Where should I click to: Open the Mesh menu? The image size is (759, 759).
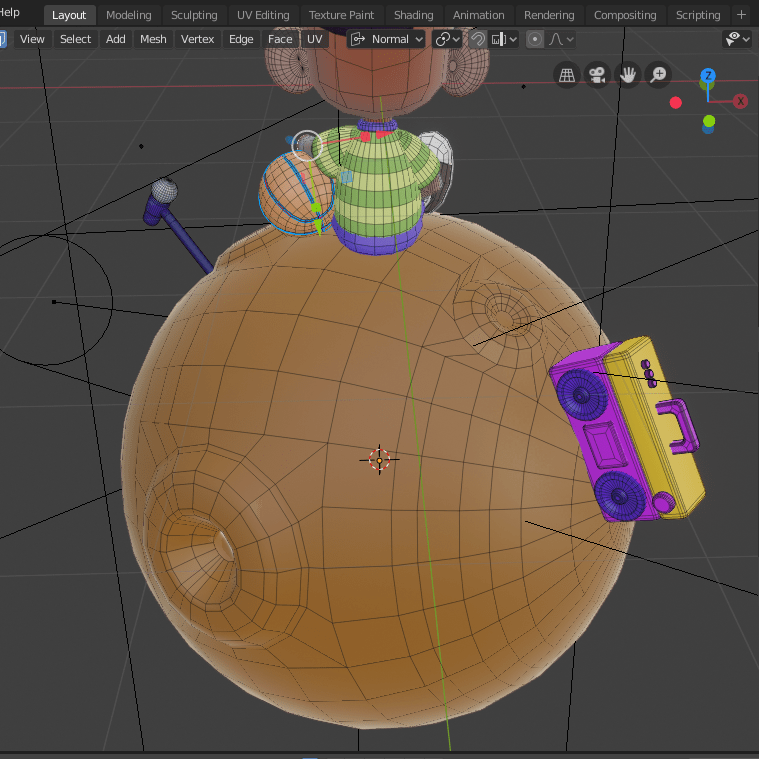[153, 39]
